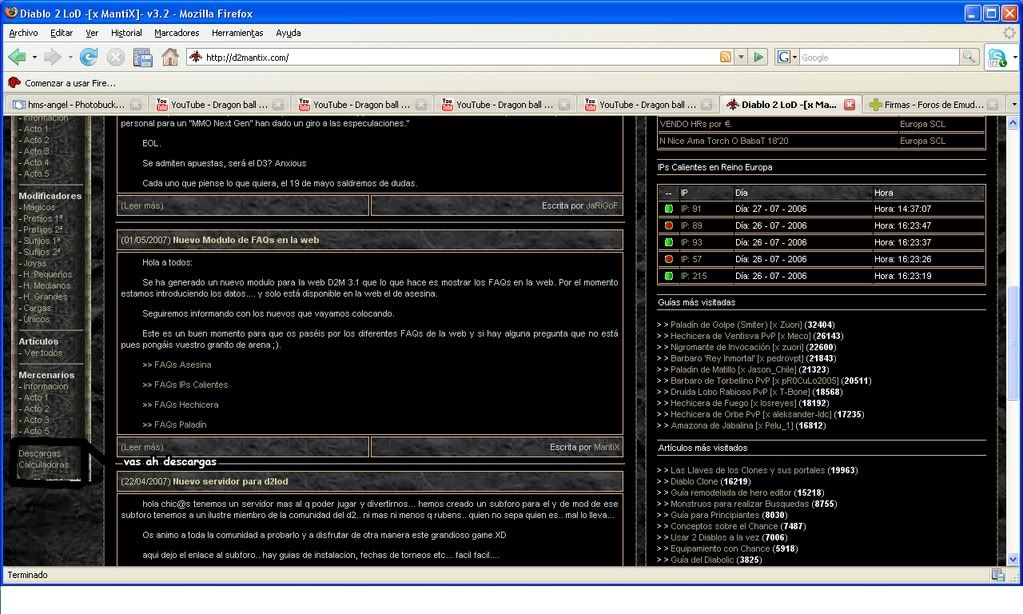Open the Back history dropdown arrow

pyautogui.click(x=35, y=57)
